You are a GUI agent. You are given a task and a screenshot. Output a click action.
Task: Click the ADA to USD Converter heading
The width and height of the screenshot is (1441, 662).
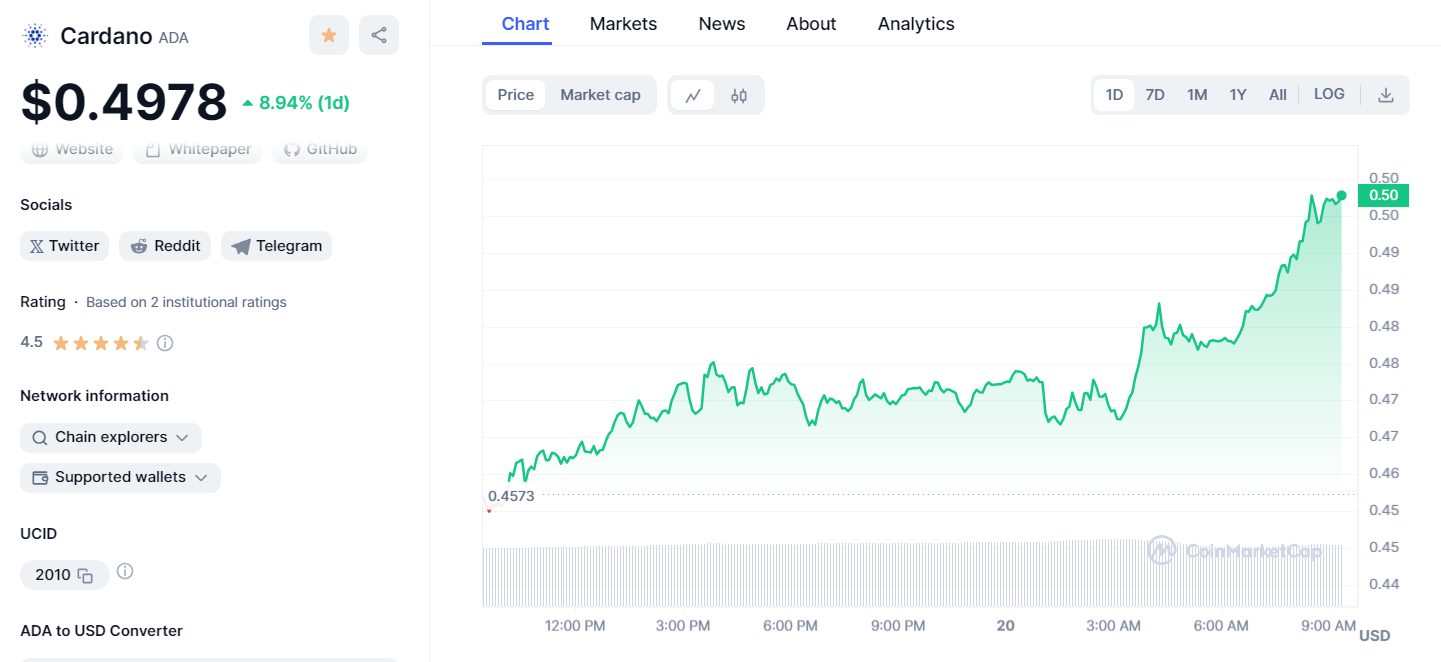click(x=102, y=631)
